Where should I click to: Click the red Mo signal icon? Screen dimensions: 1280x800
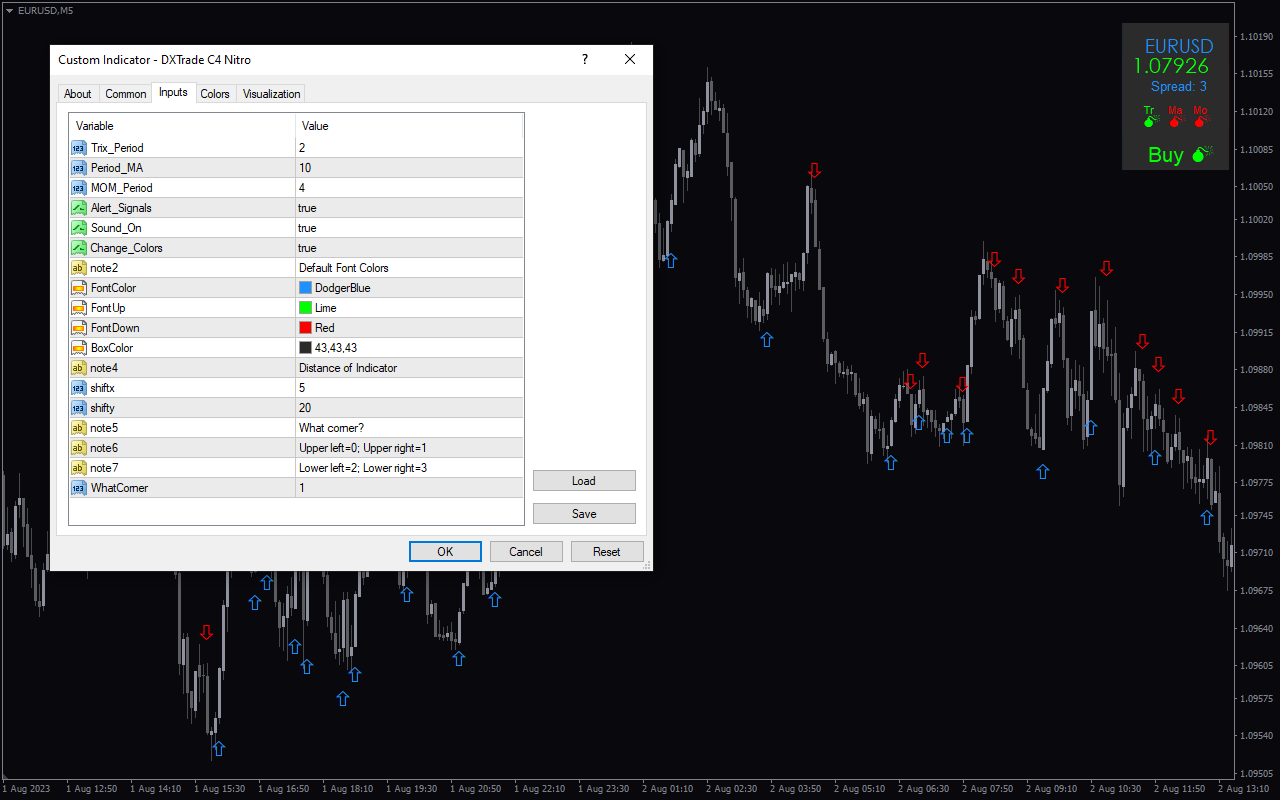(1201, 120)
